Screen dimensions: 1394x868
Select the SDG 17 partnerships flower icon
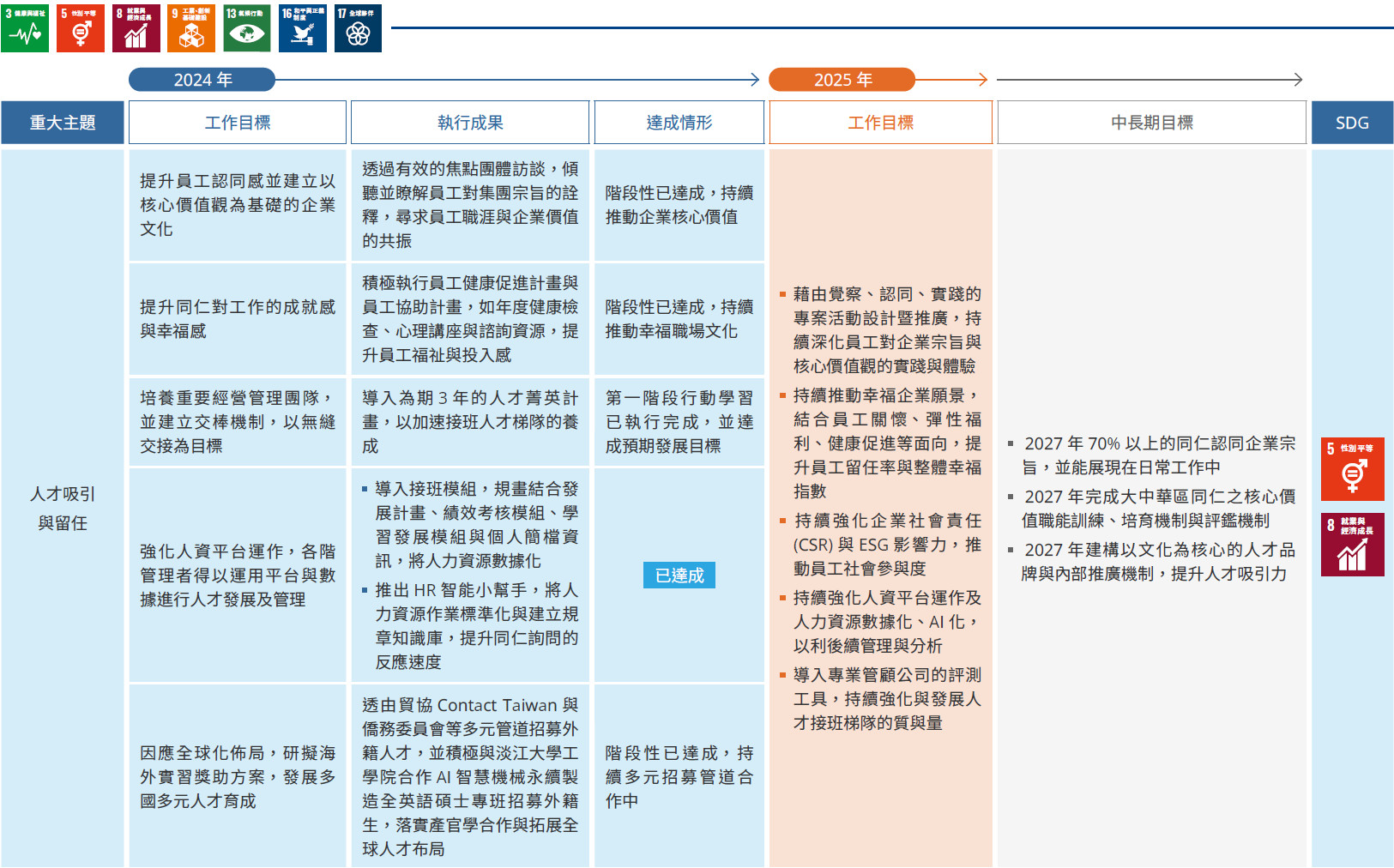pyautogui.click(x=358, y=28)
